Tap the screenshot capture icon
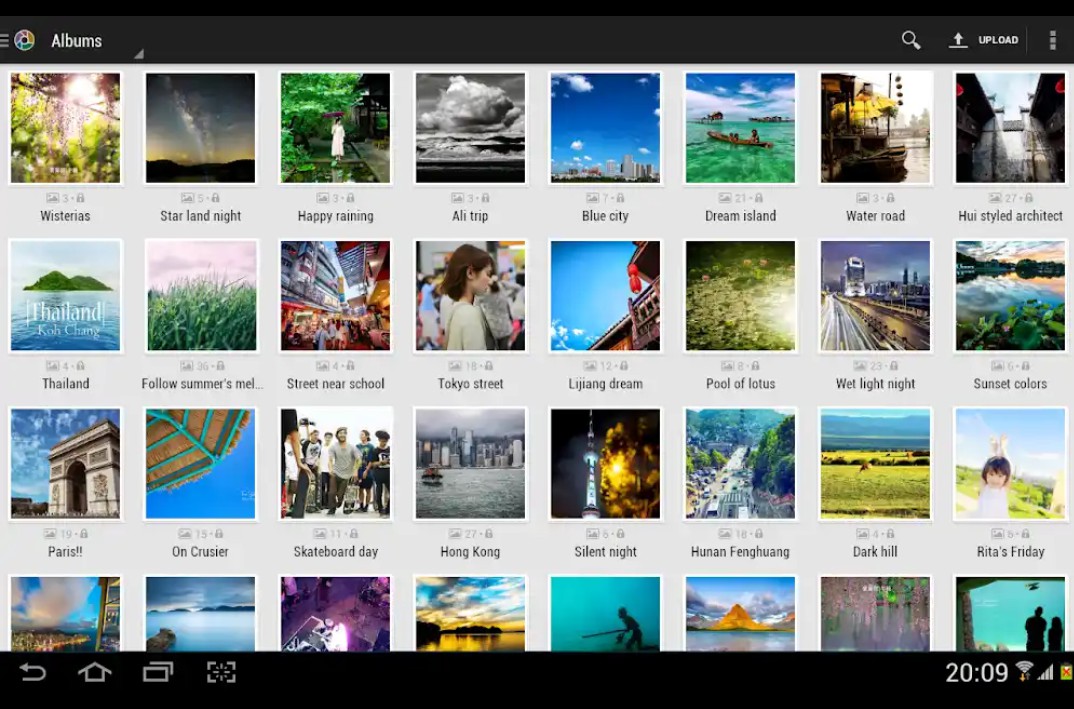The width and height of the screenshot is (1074, 709). coord(221,672)
